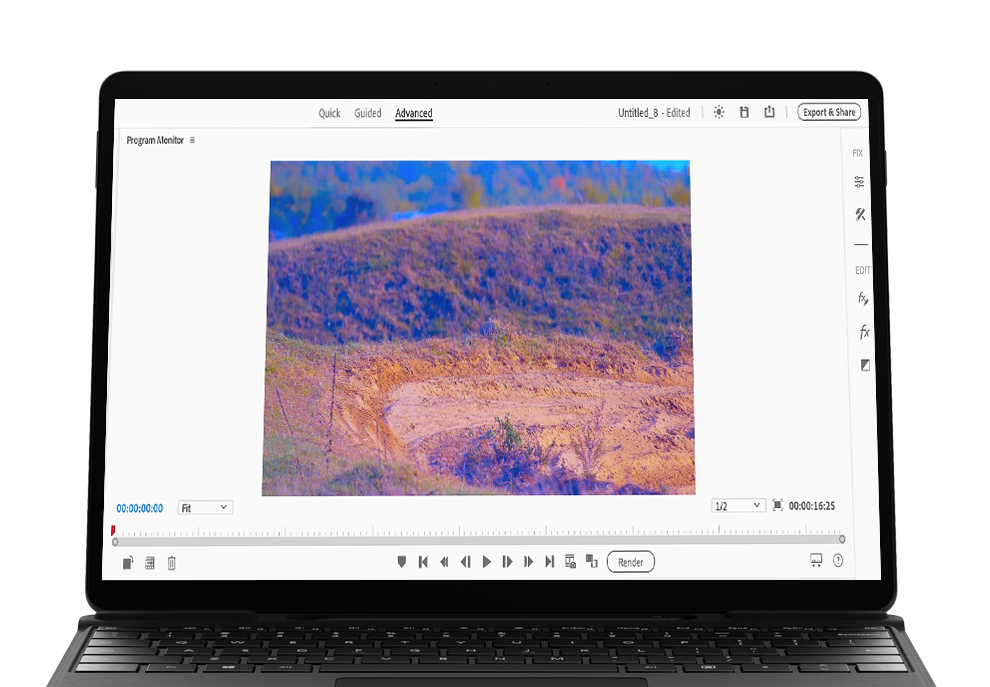Click the Export & Share button
Image resolution: width=990 pixels, height=687 pixels.
pos(829,112)
